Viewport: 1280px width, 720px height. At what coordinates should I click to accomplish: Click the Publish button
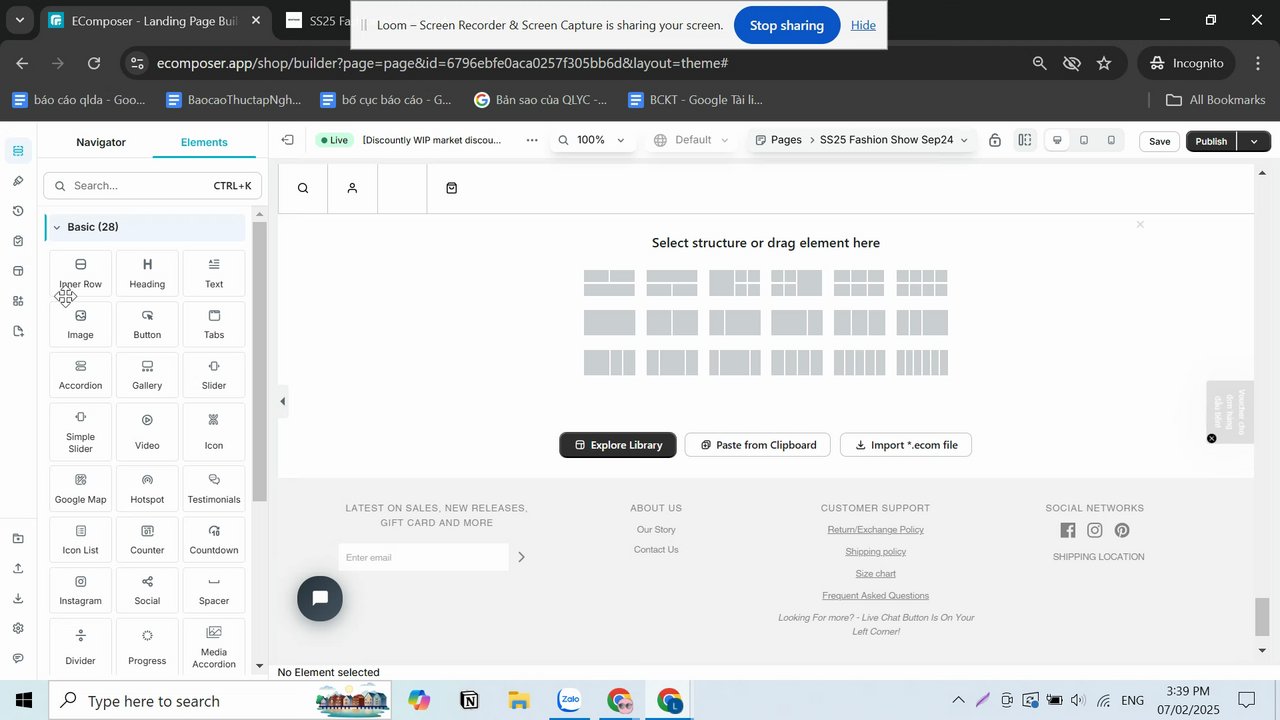point(1211,141)
